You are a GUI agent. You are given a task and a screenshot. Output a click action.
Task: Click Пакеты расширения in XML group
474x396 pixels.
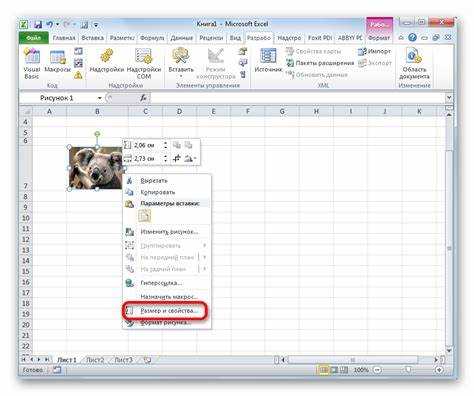(x=320, y=63)
